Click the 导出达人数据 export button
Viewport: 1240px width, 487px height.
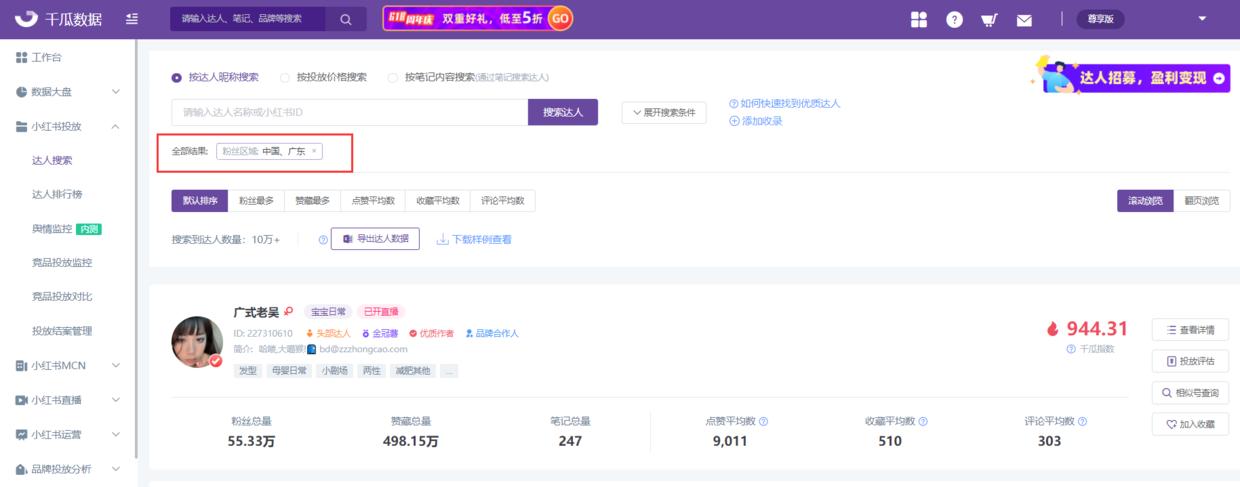pos(375,239)
